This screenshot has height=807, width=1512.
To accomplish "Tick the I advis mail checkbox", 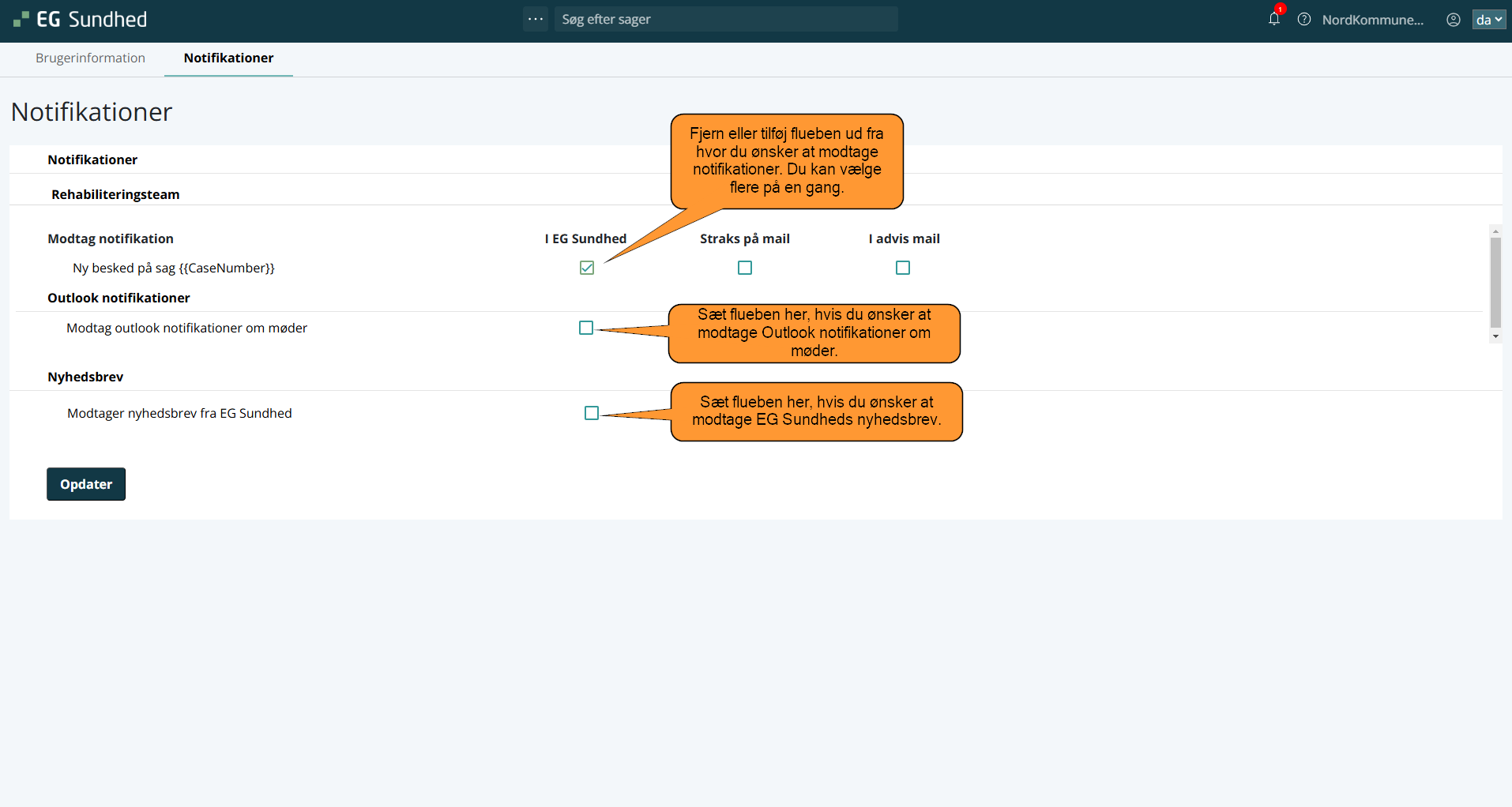I will click(x=903, y=268).
